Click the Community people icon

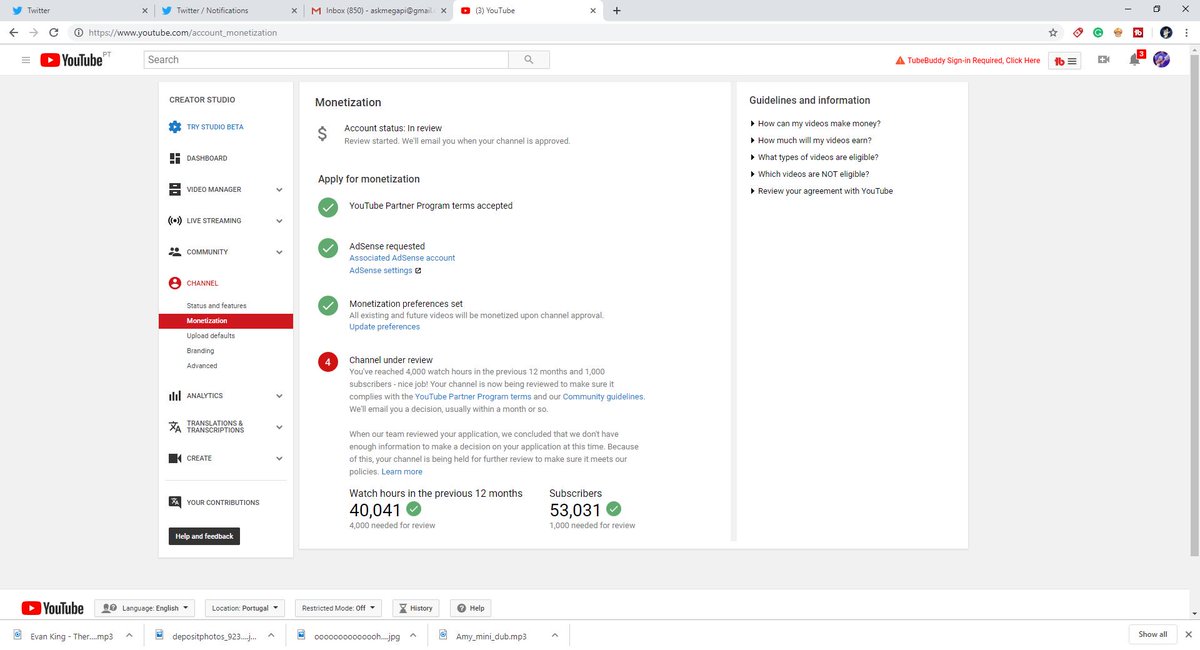tap(175, 252)
